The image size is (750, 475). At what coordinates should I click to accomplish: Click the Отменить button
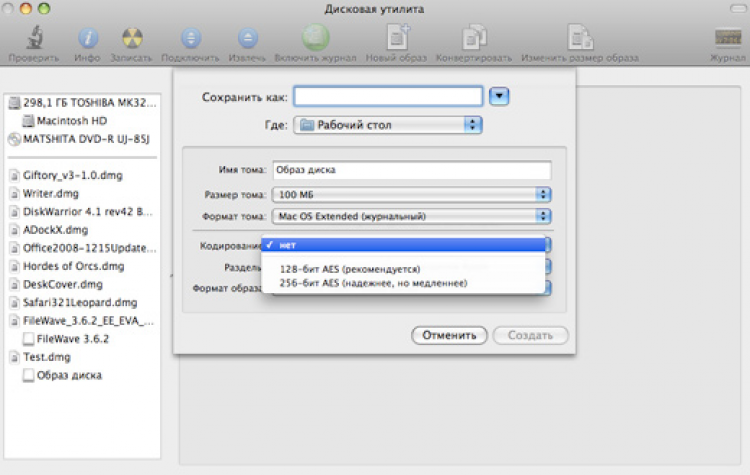coord(449,335)
